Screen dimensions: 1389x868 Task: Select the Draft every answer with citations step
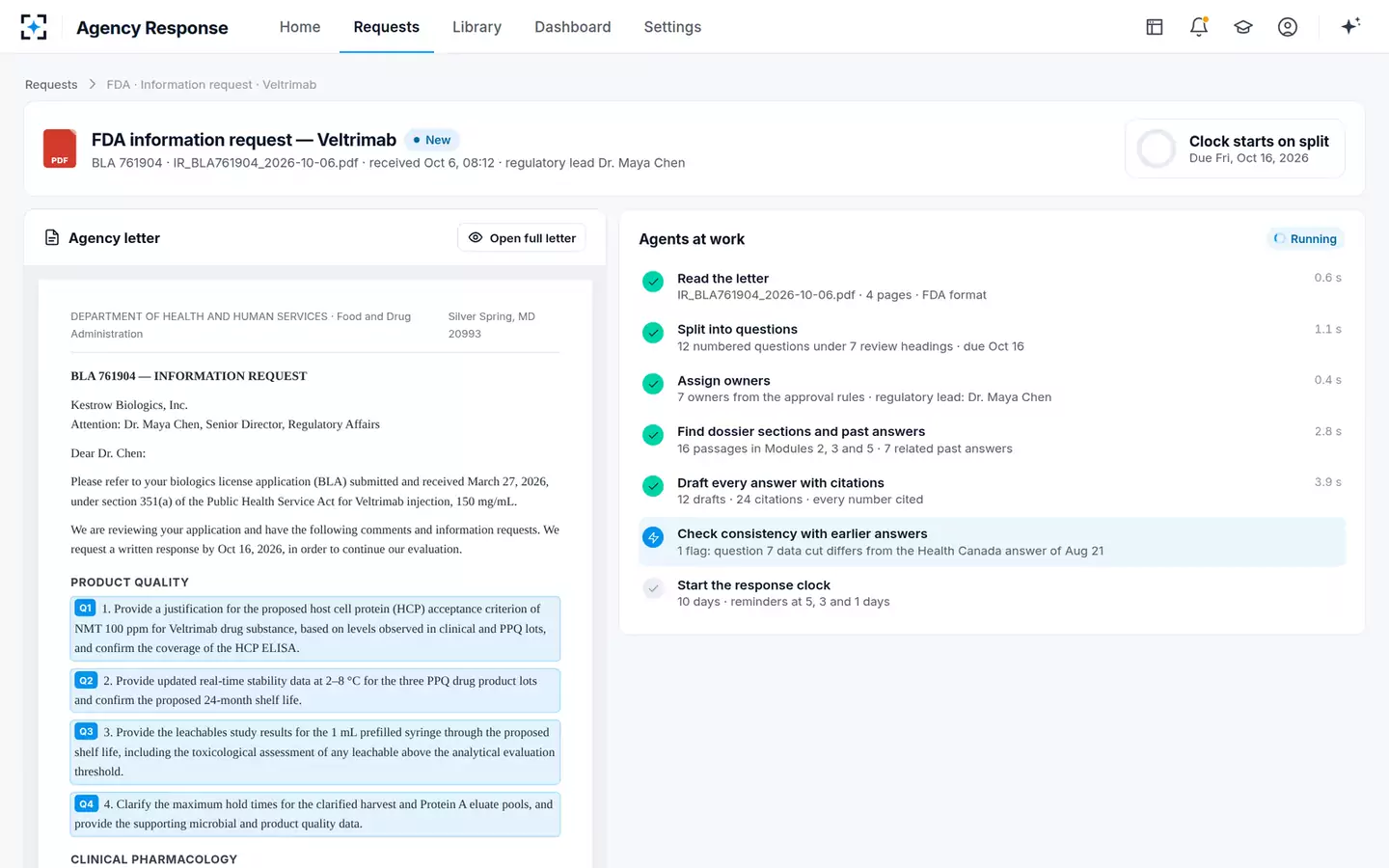pos(992,491)
